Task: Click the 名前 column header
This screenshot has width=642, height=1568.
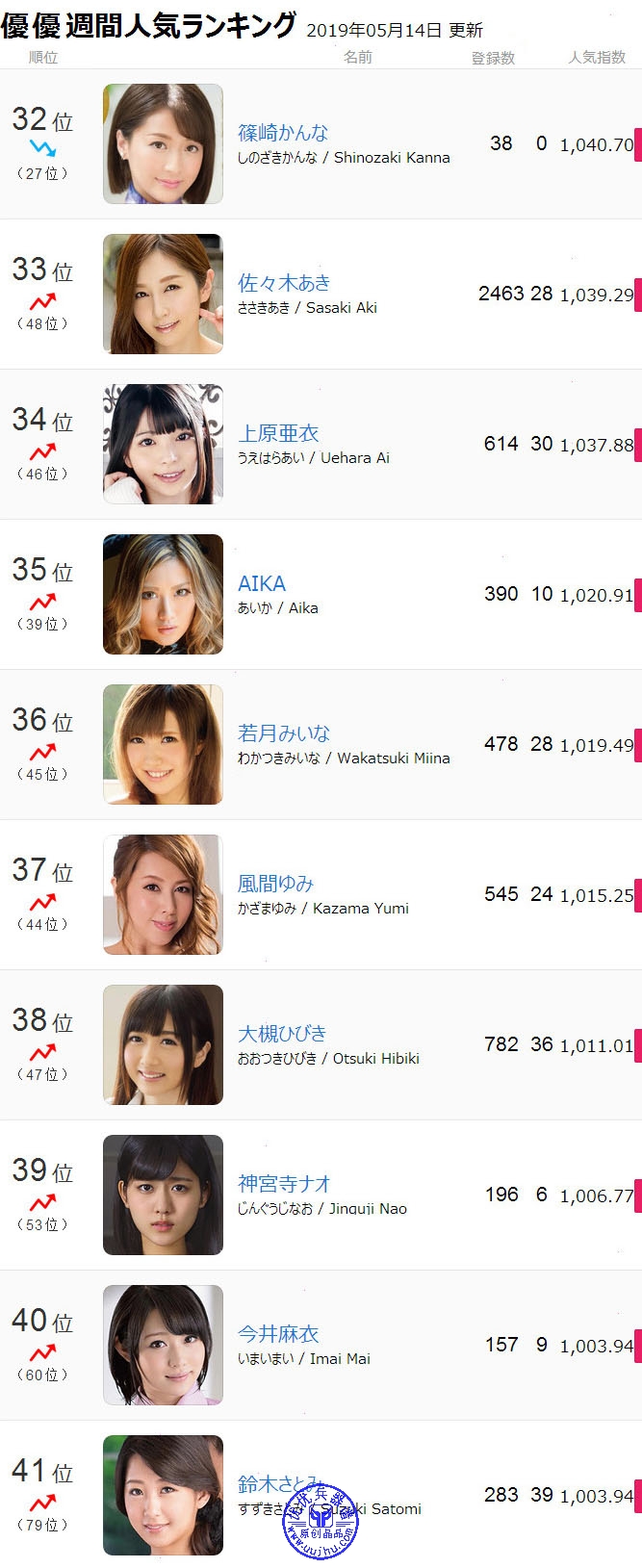Action: (357, 58)
